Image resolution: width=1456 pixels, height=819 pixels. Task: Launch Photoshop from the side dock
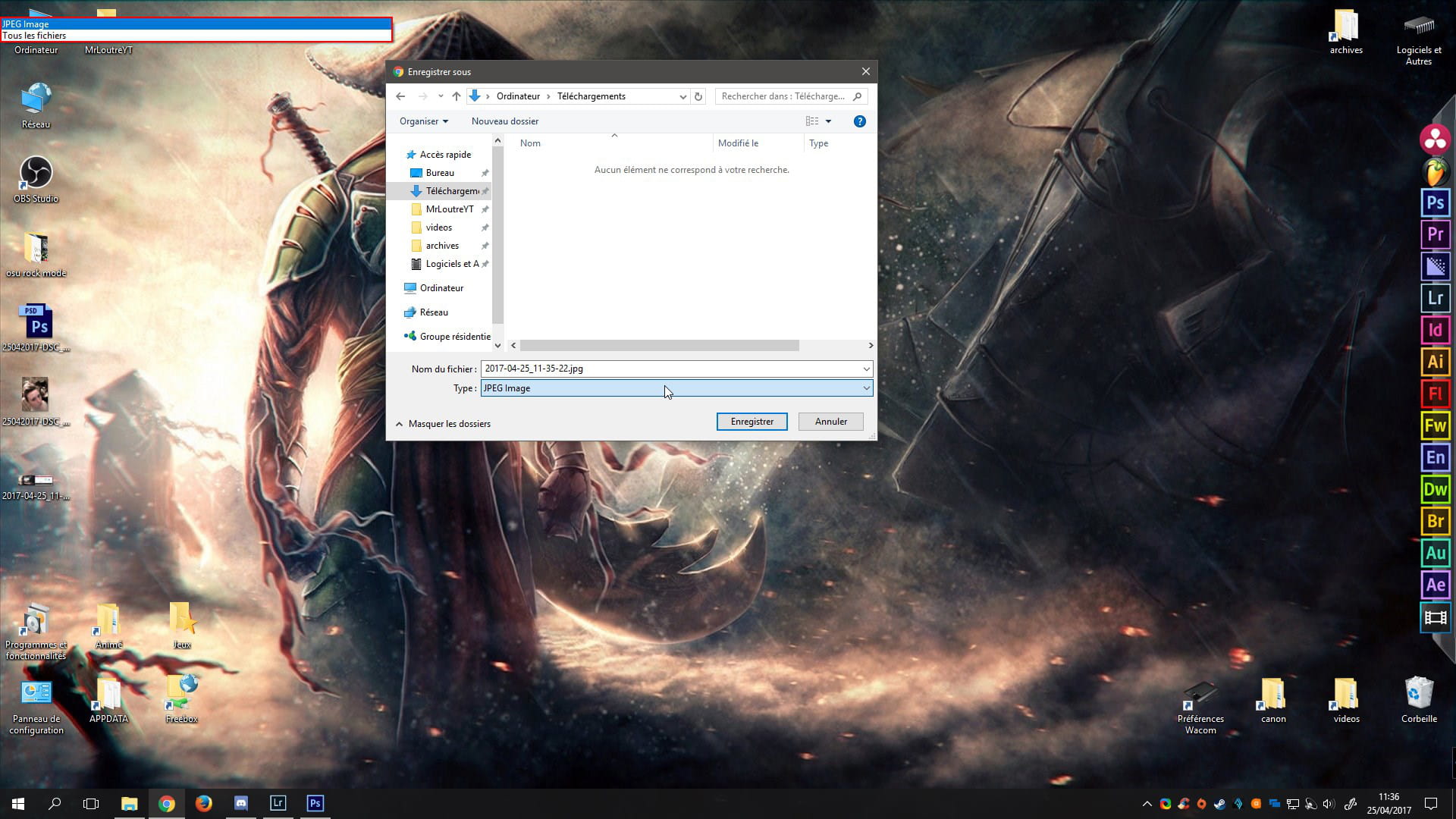click(x=1435, y=202)
